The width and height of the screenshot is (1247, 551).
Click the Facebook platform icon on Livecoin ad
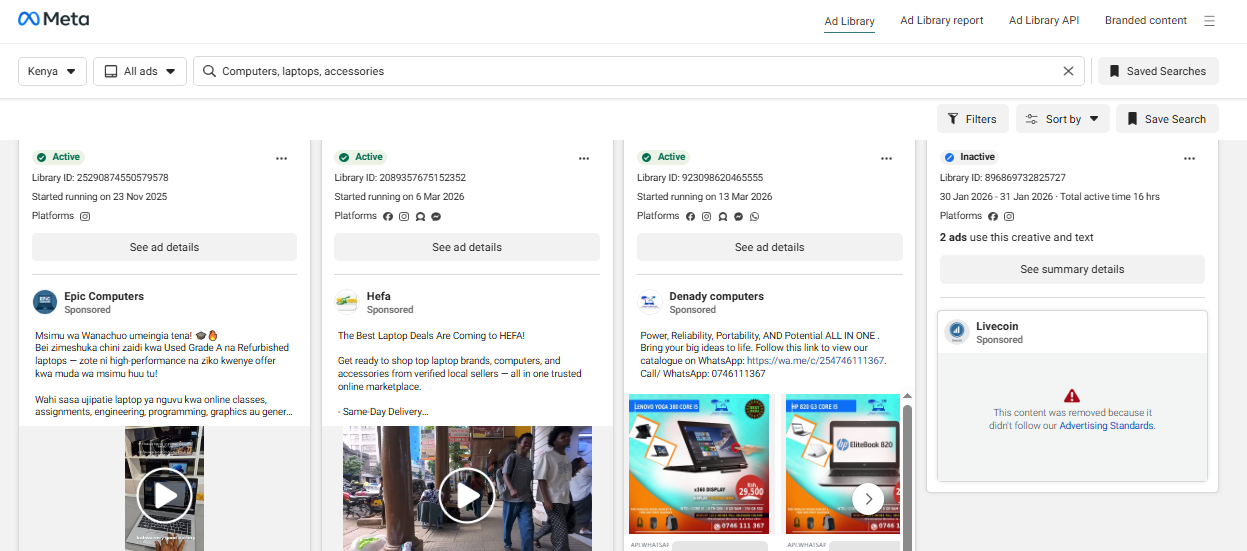(993, 216)
